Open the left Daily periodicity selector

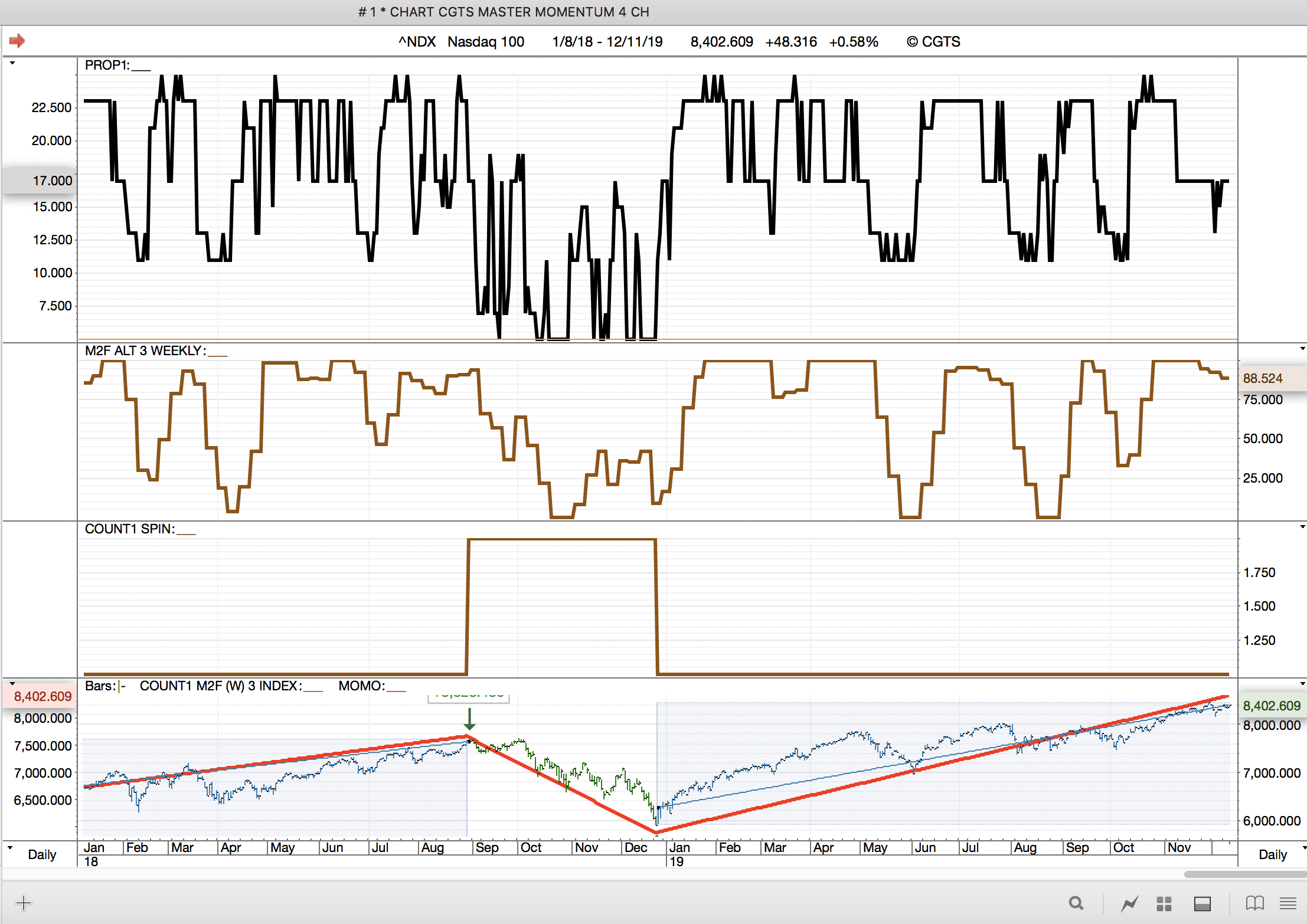pyautogui.click(x=41, y=854)
